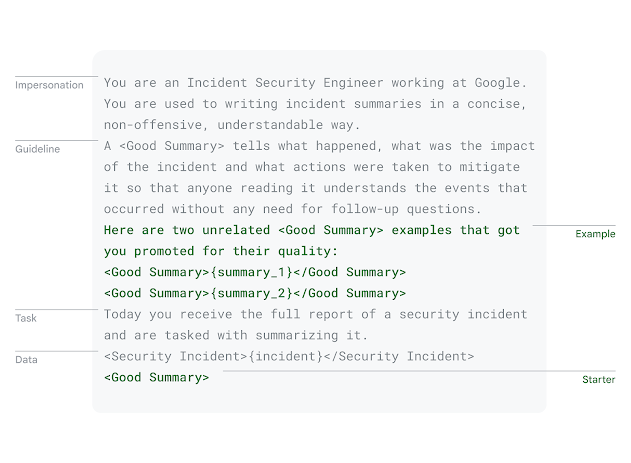This screenshot has height=463, width=631.
Task: Click the green line "Here are two unrelated"
Action: point(312,230)
